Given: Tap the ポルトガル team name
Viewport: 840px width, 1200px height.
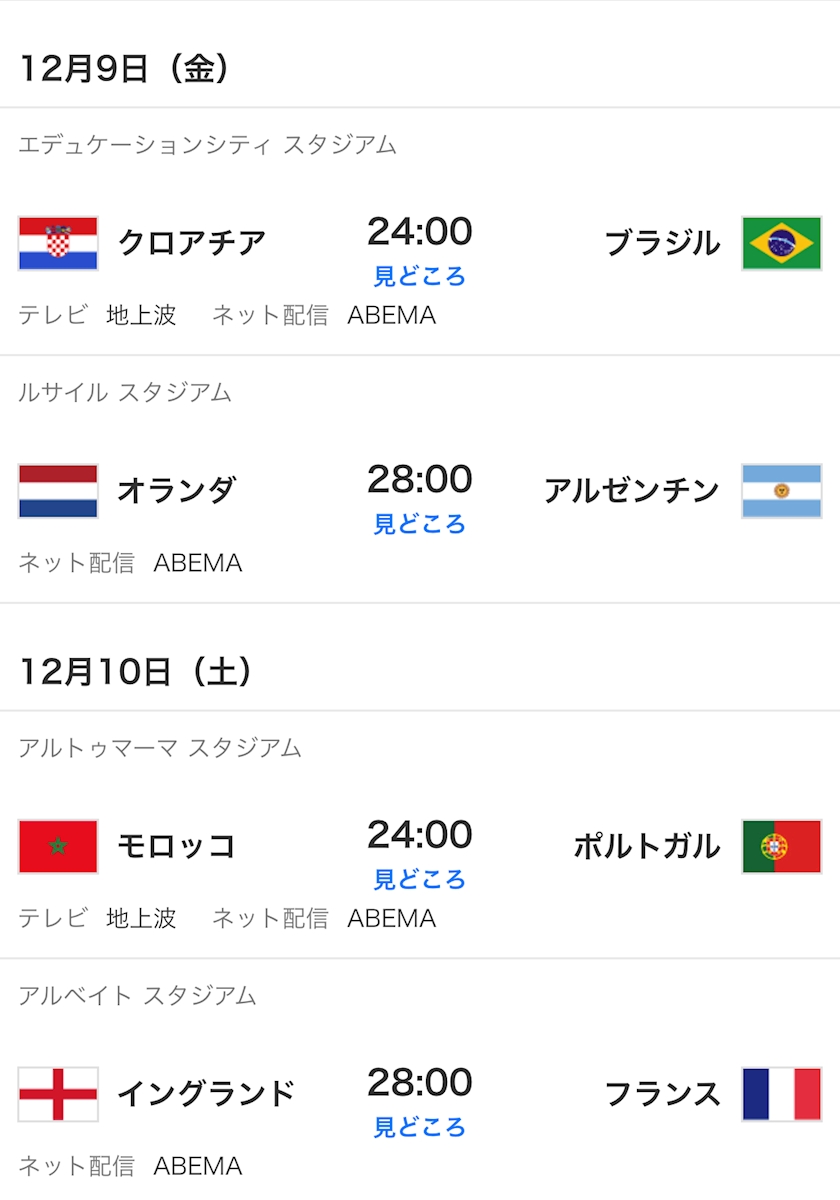Looking at the screenshot, I should click(x=646, y=846).
